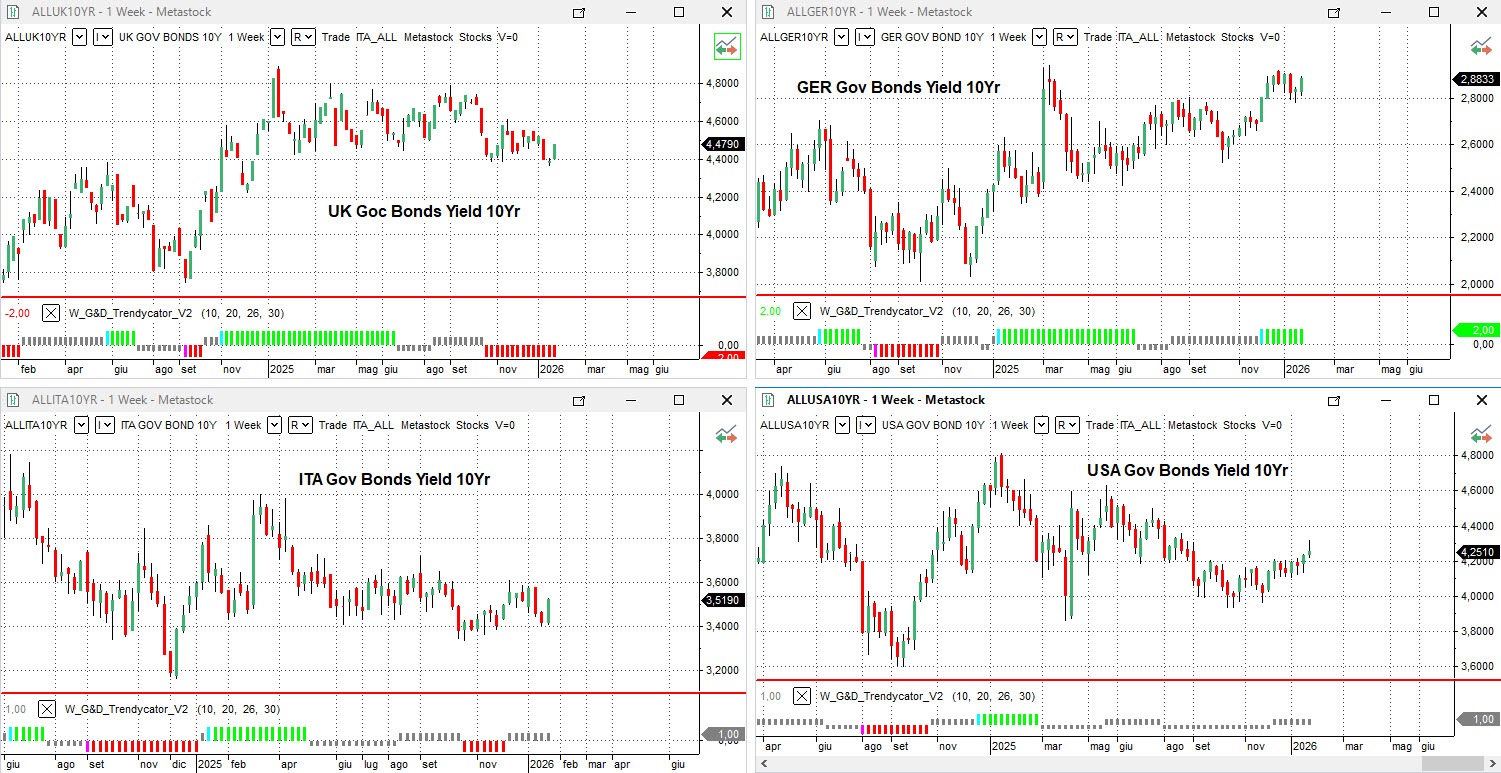Click the trade arrows icon in UK chart
Screen dimensions: 1501x773
click(x=726, y=46)
